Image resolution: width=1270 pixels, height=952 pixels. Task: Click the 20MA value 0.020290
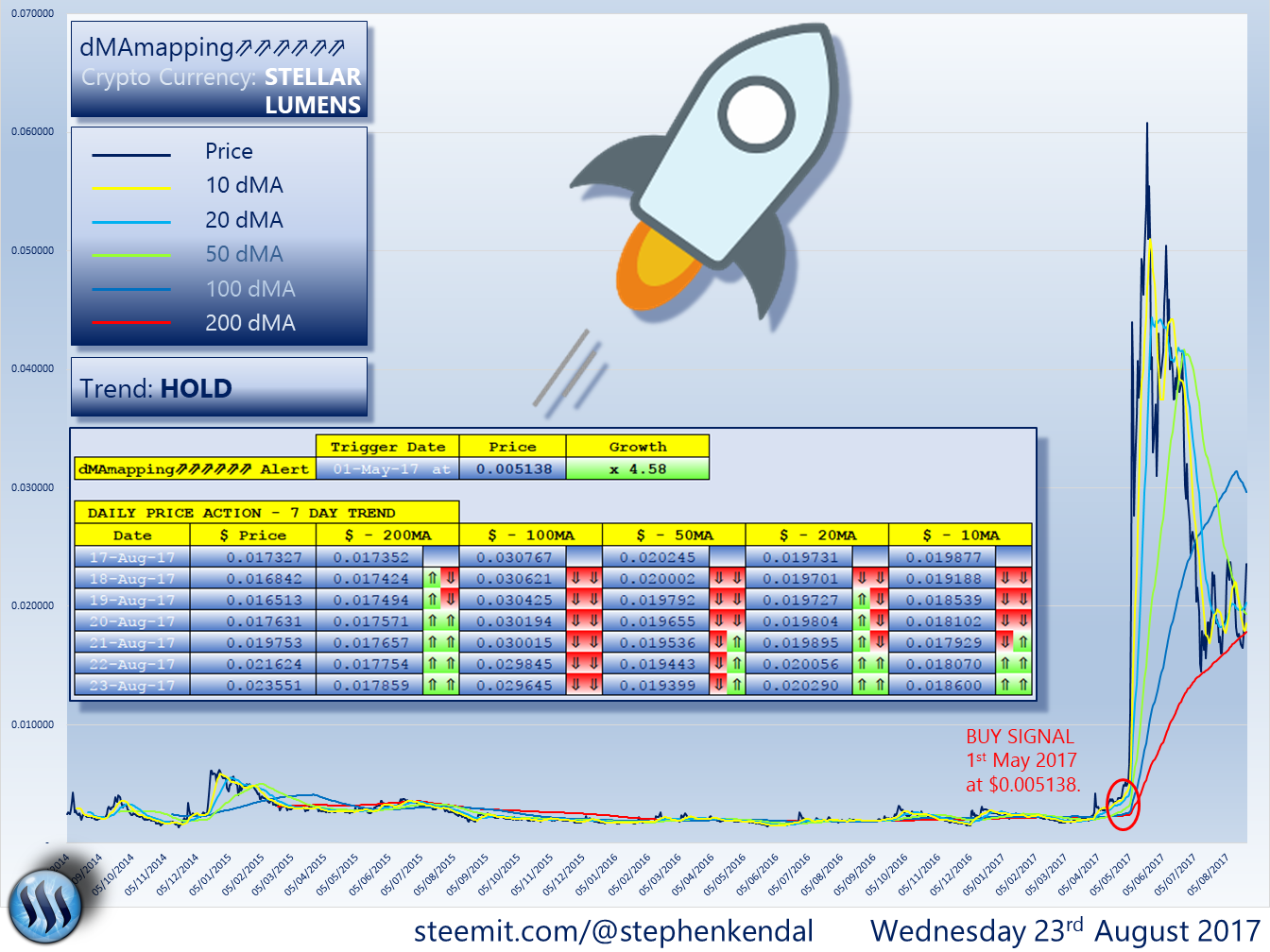tap(800, 686)
